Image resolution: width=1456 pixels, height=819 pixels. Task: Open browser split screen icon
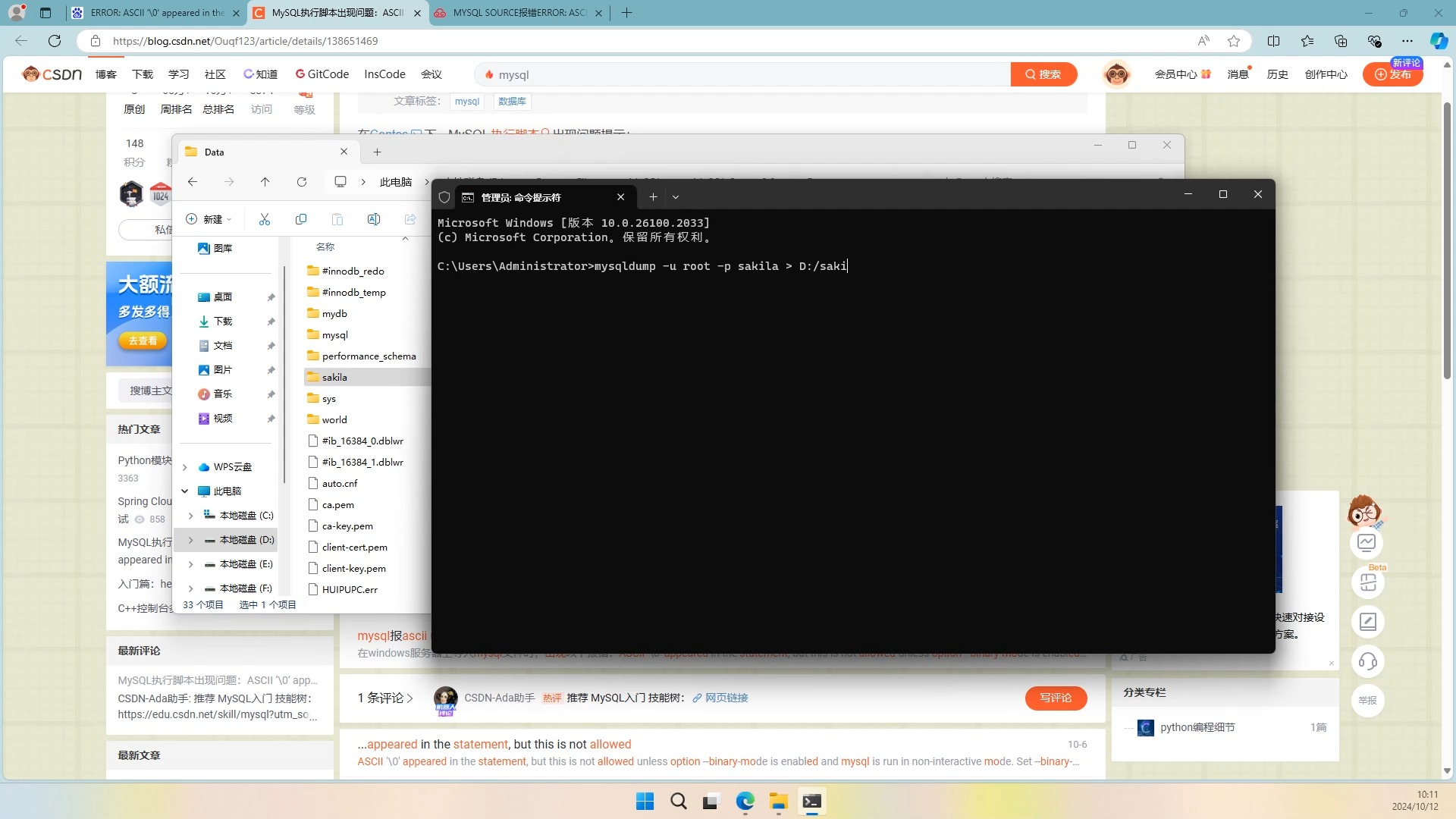pos(1274,41)
